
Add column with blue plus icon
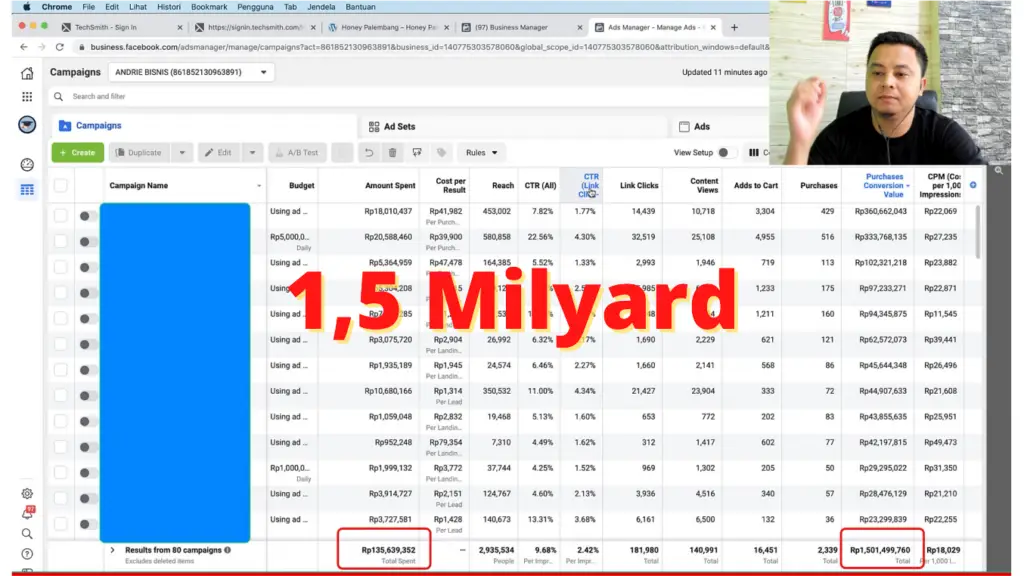(973, 185)
